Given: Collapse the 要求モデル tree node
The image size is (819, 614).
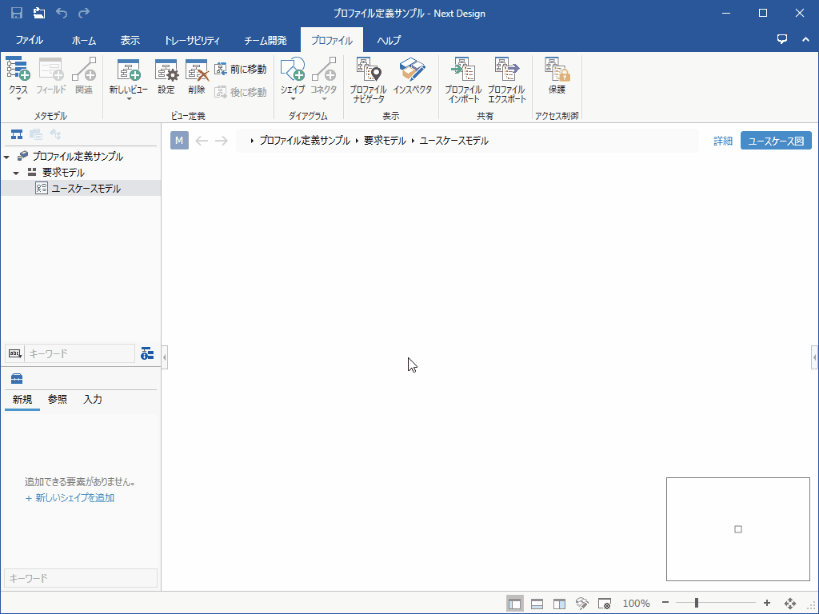Looking at the screenshot, I should point(17,173).
